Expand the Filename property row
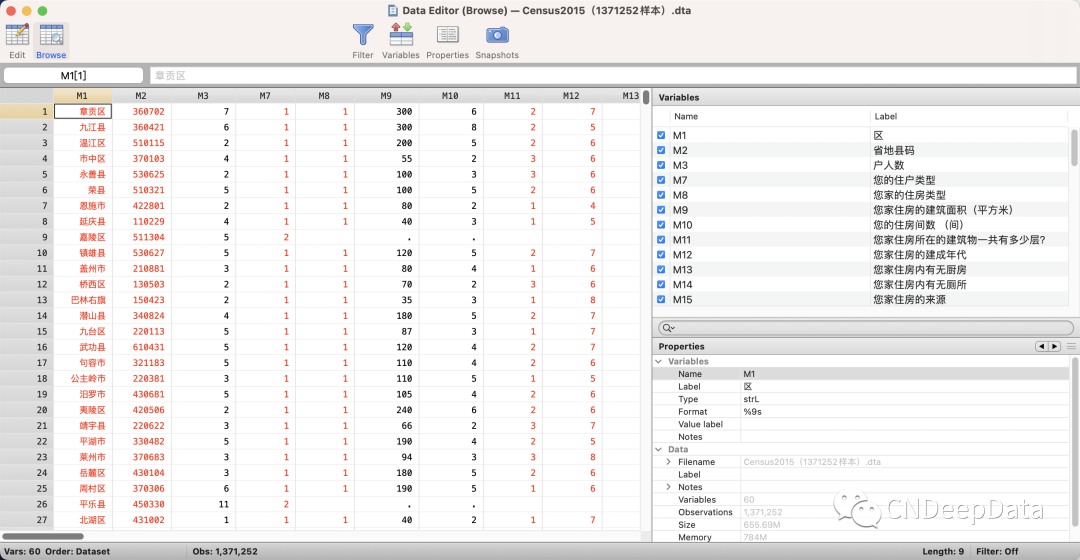The image size is (1080, 560). click(x=668, y=462)
